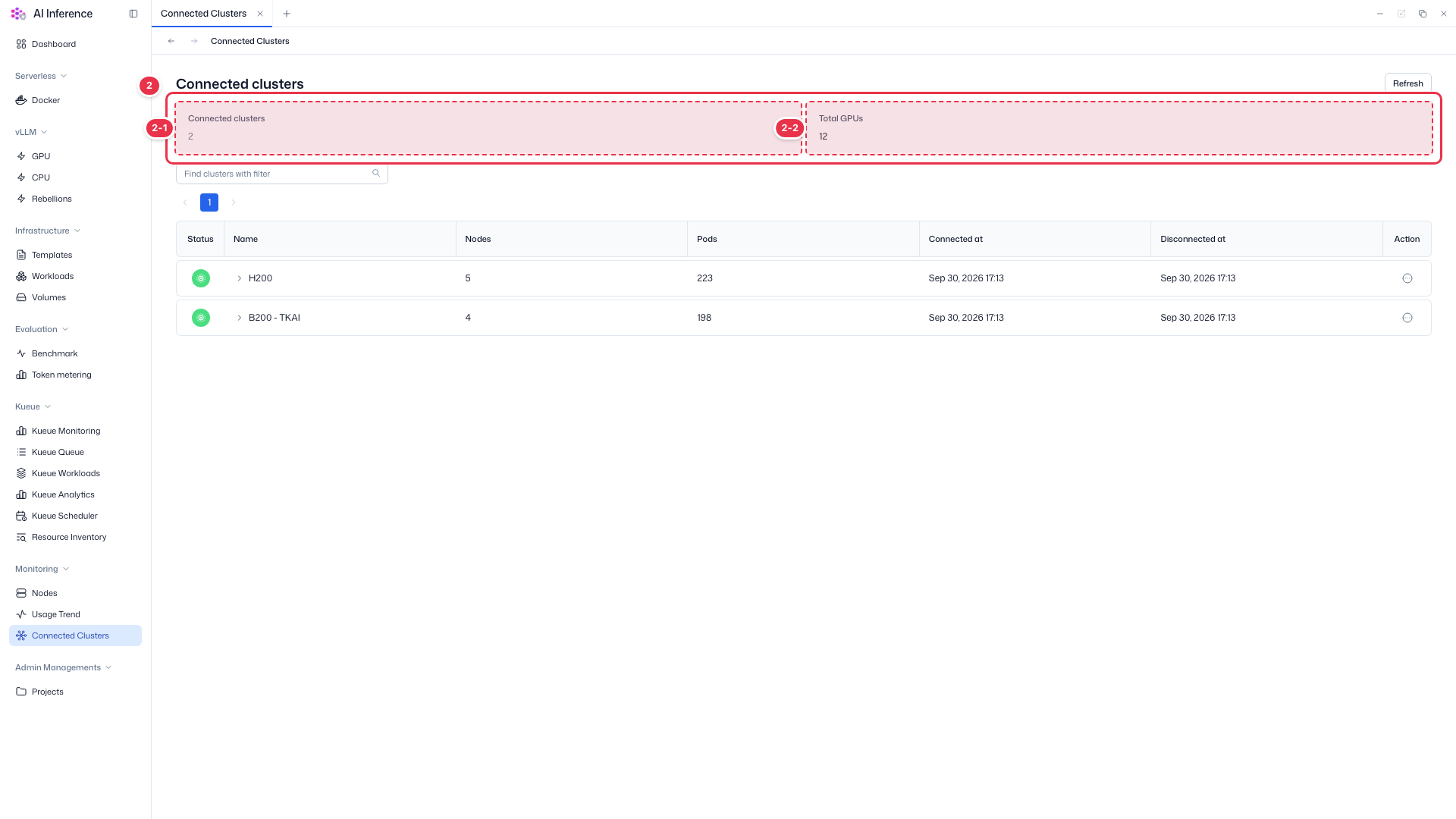
Task: Add a new tab
Action: [x=287, y=14]
